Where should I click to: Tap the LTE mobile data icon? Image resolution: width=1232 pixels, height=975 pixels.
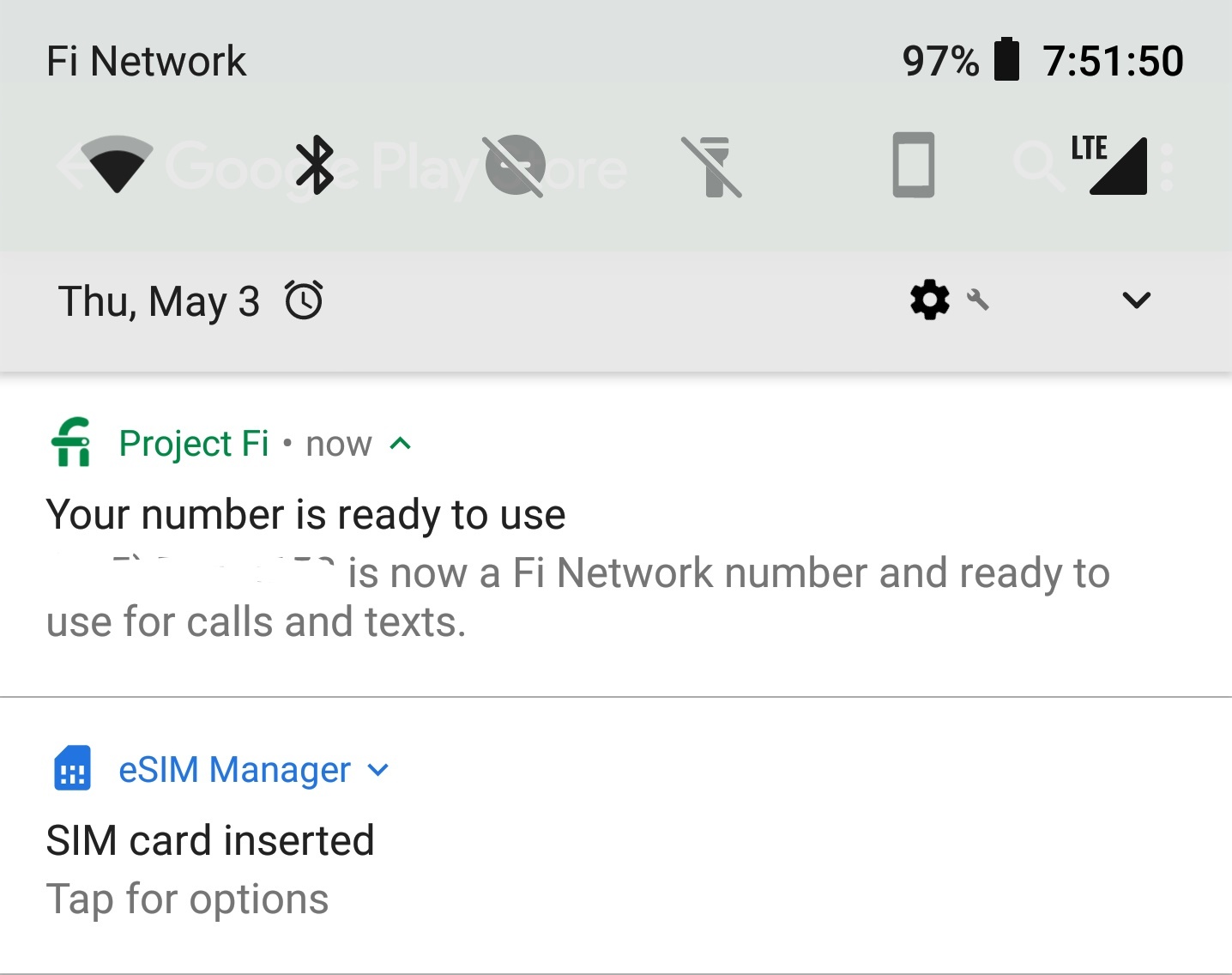coord(1112,165)
